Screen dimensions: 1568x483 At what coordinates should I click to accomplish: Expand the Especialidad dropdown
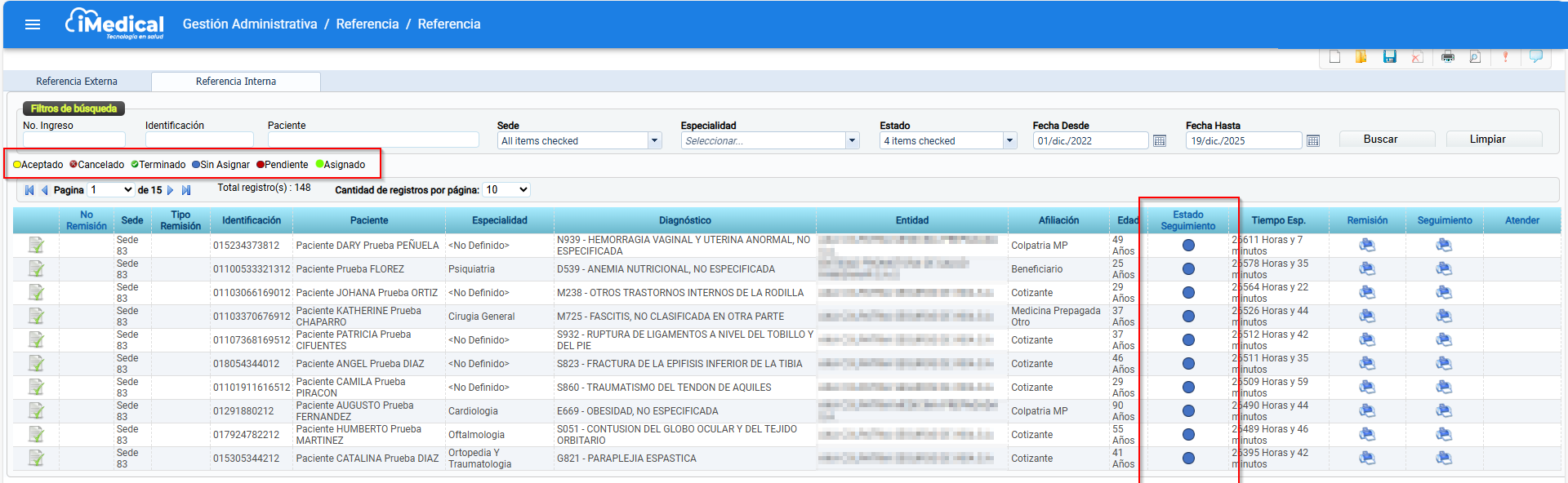852,140
